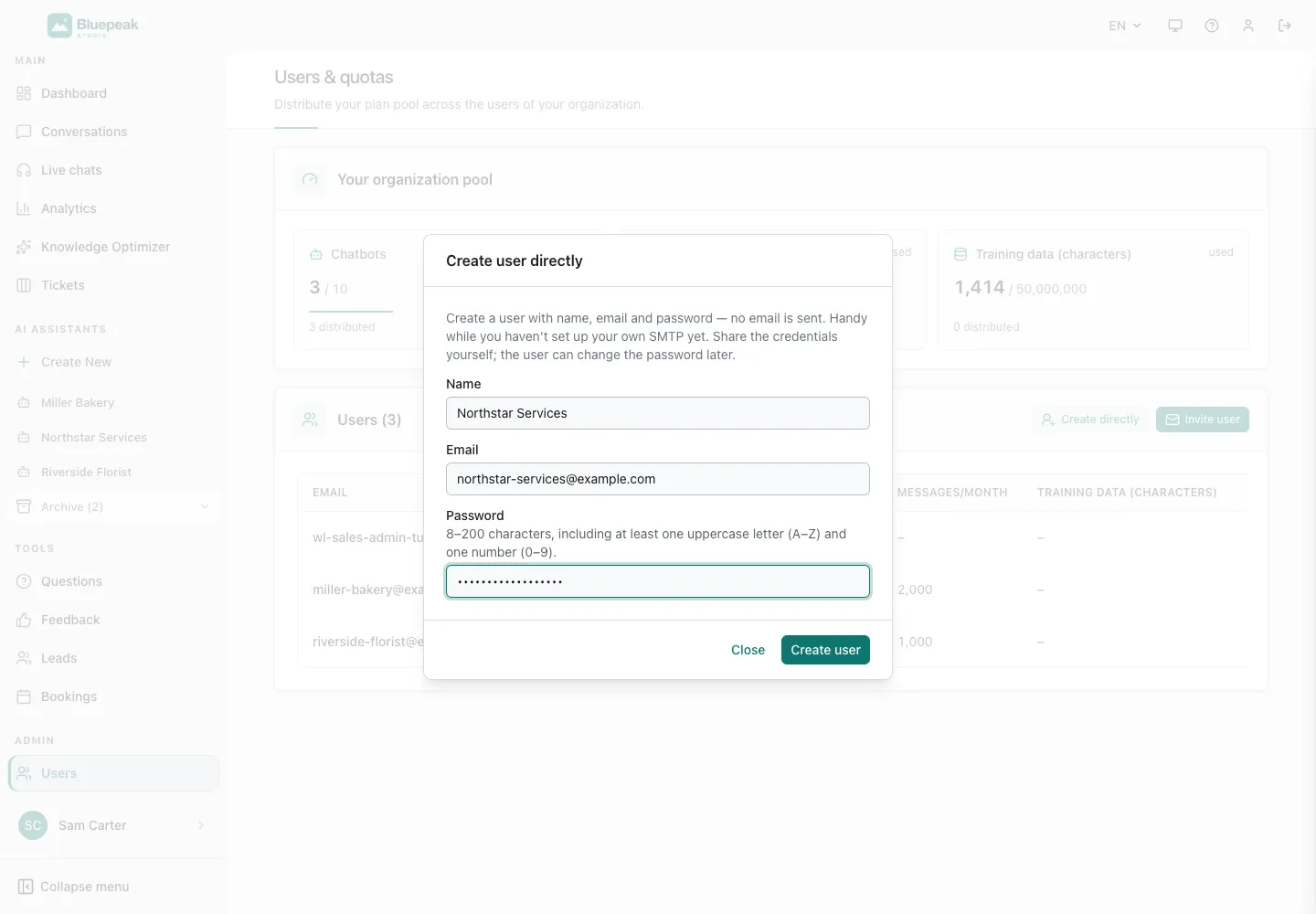The width and height of the screenshot is (1316, 914).
Task: Click the EMAIL column header
Action: pyautogui.click(x=330, y=493)
